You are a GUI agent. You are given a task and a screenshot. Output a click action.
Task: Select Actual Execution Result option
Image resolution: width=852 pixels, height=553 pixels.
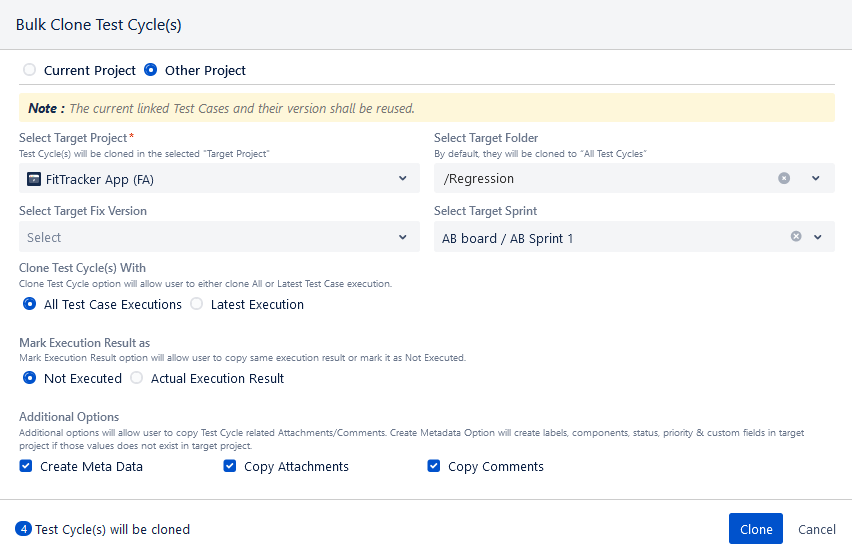136,378
